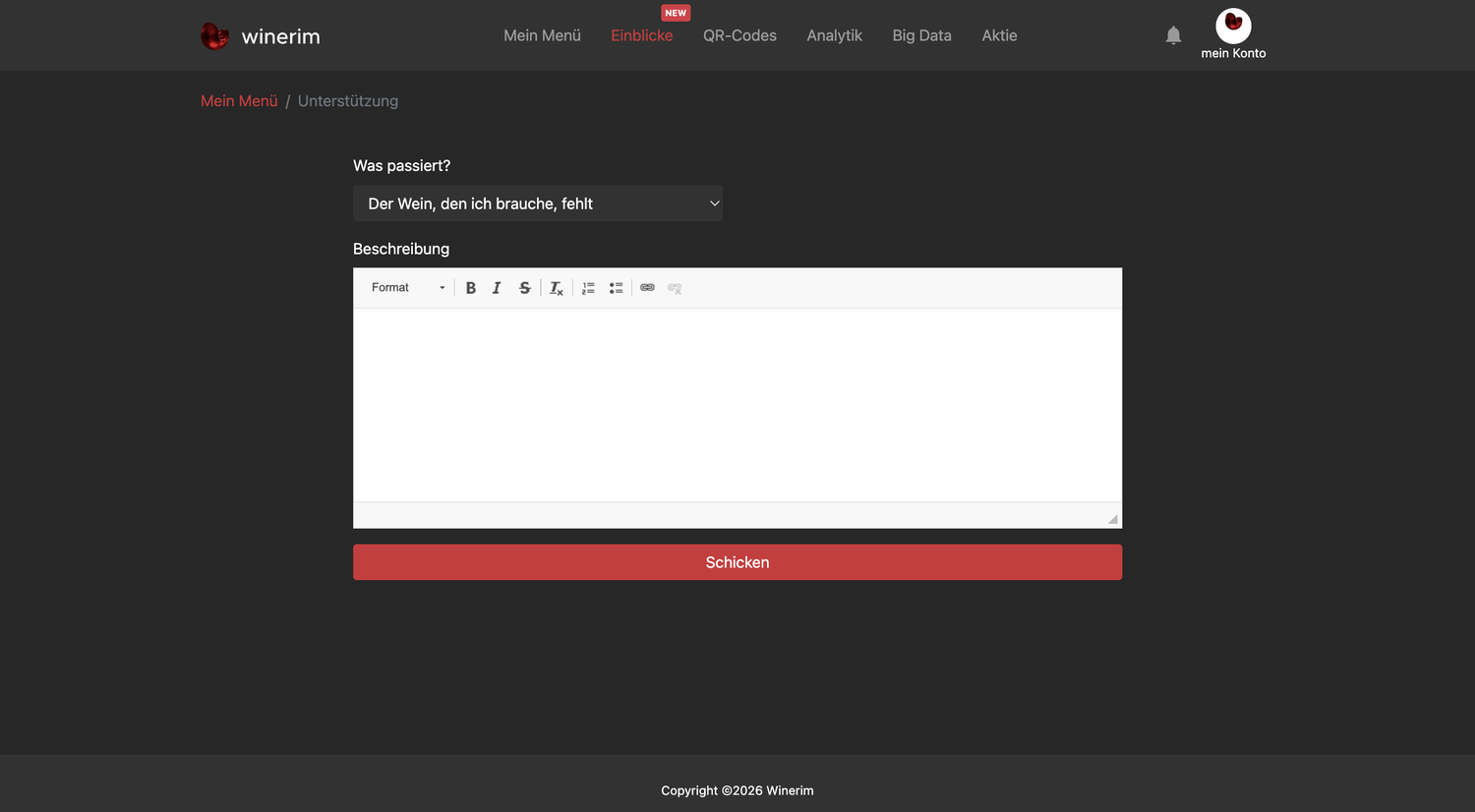This screenshot has width=1475, height=812.
Task: Open the notifications bell
Action: (x=1173, y=35)
